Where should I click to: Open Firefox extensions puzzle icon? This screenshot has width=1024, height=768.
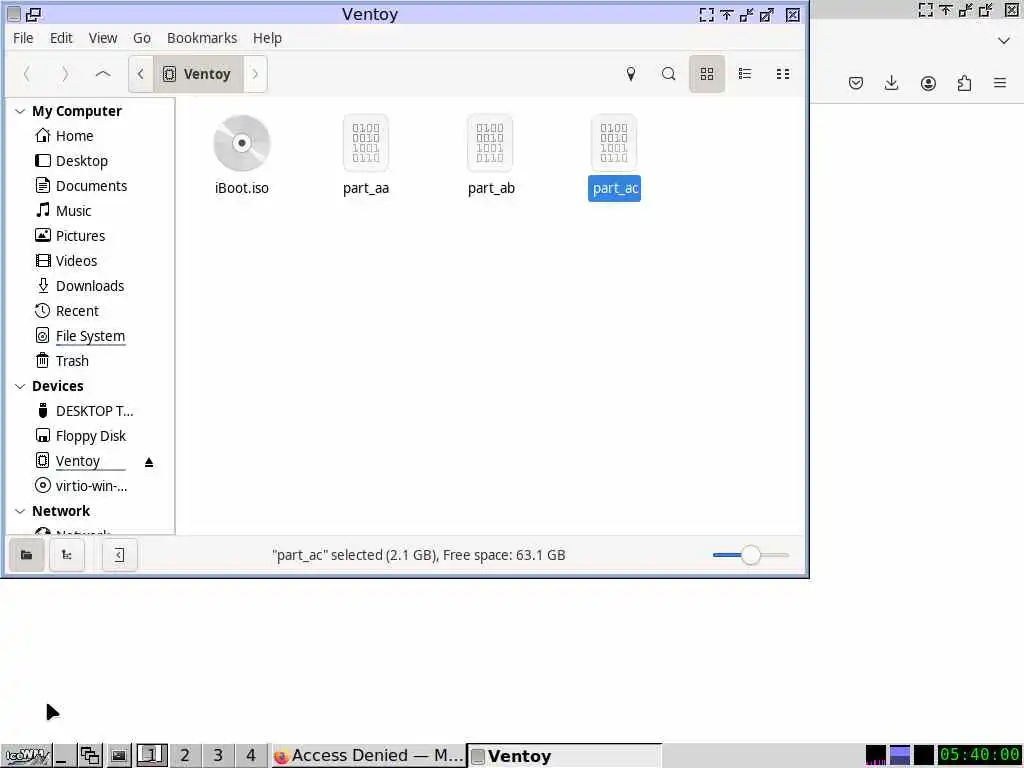(964, 83)
